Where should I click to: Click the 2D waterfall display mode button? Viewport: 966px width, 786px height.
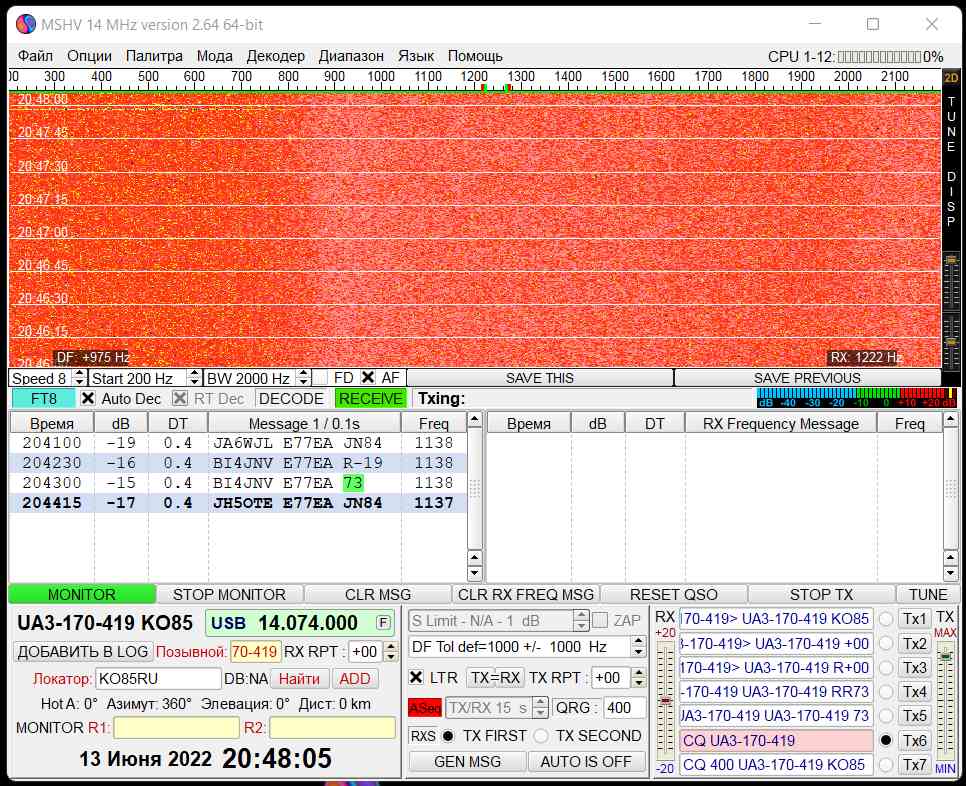pyautogui.click(x=951, y=77)
